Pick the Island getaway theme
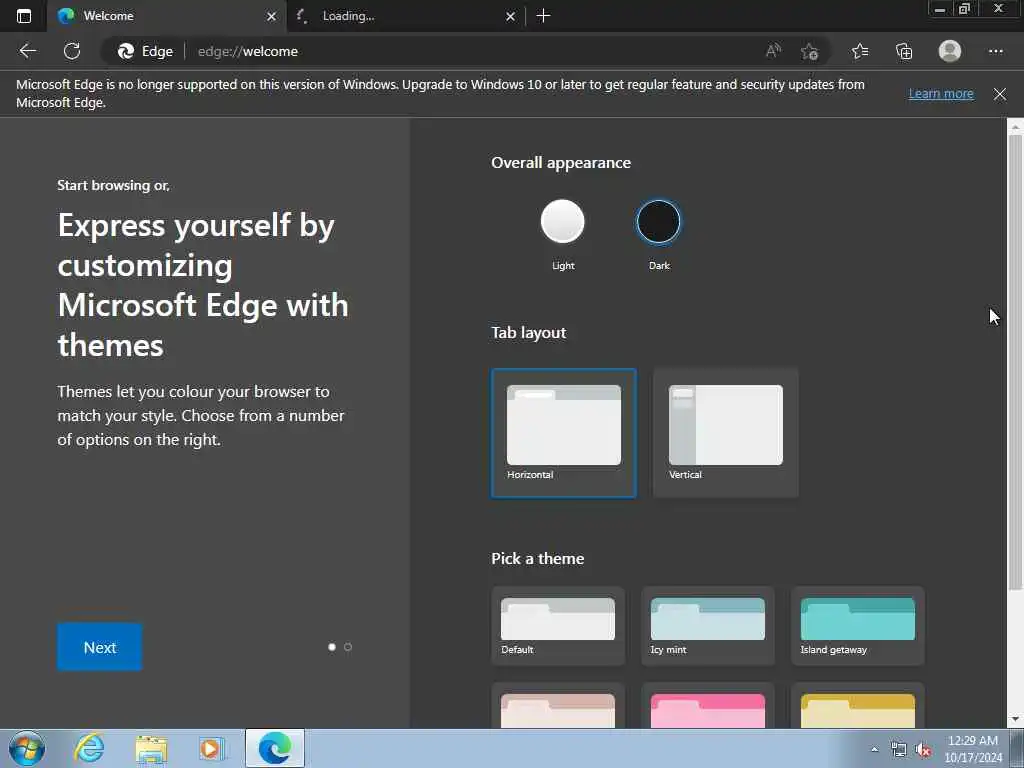 pos(857,626)
